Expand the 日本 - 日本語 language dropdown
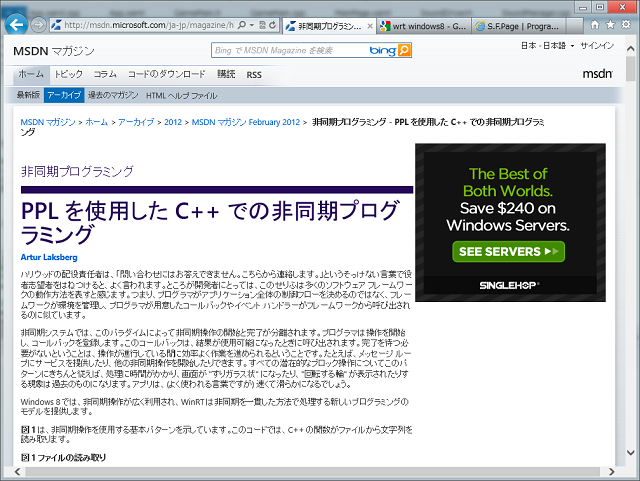640x481 pixels. coord(548,46)
